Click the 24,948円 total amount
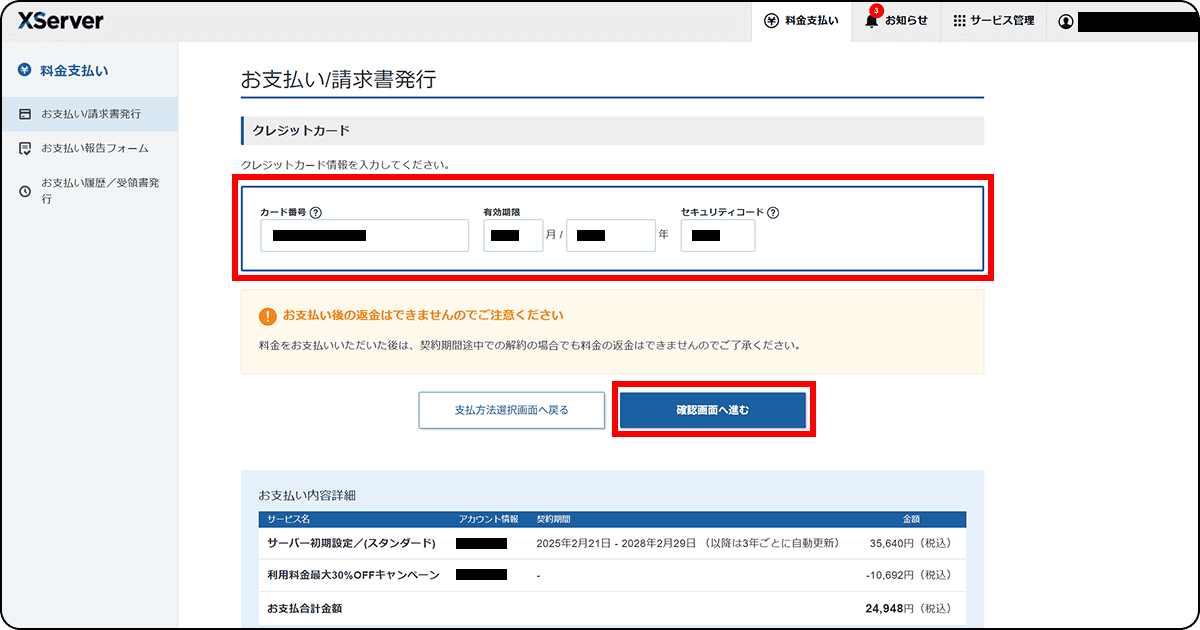This screenshot has height=630, width=1200. [908, 607]
